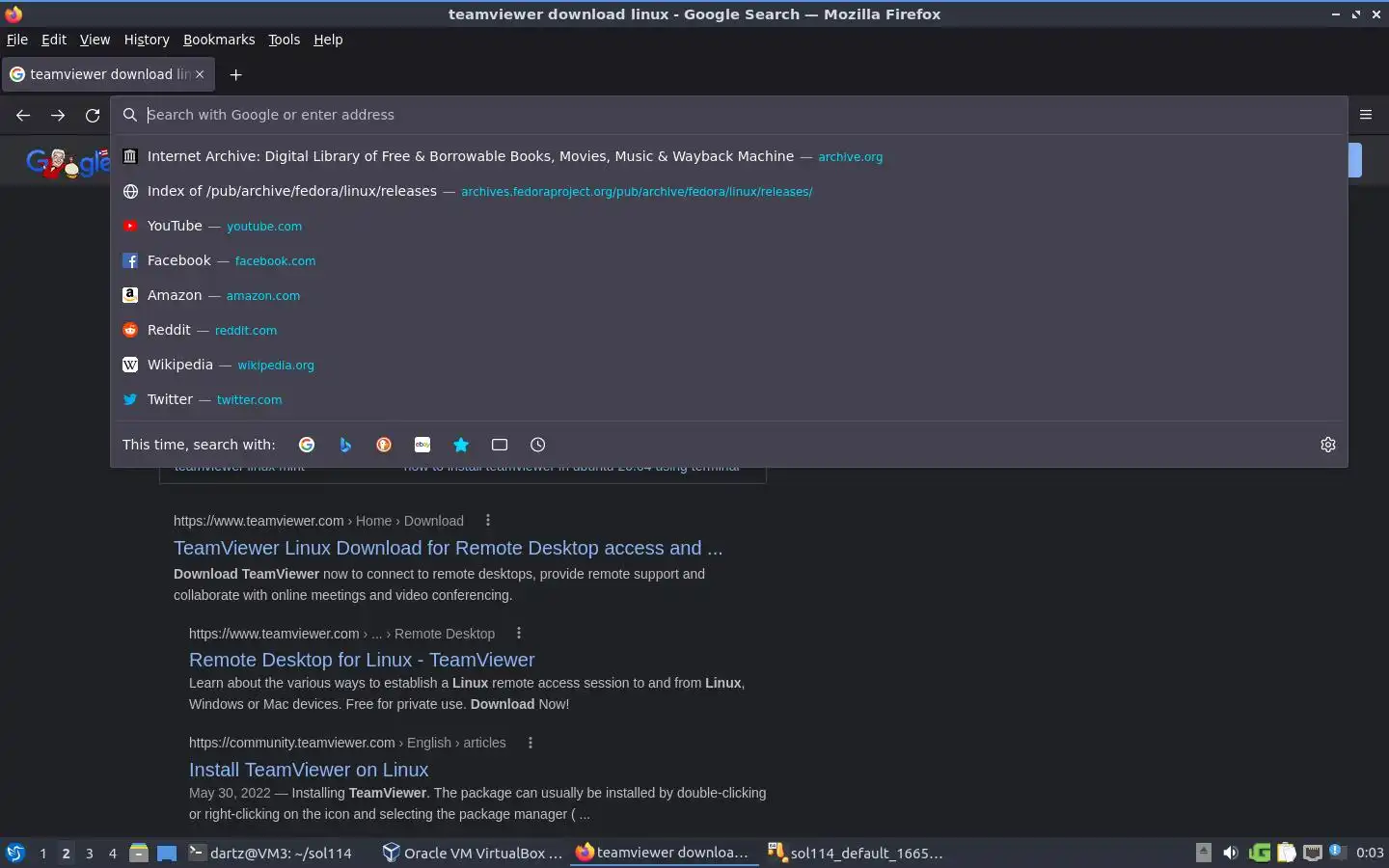The image size is (1389, 868).
Task: Search this time with Bing icon
Action: click(x=345, y=445)
